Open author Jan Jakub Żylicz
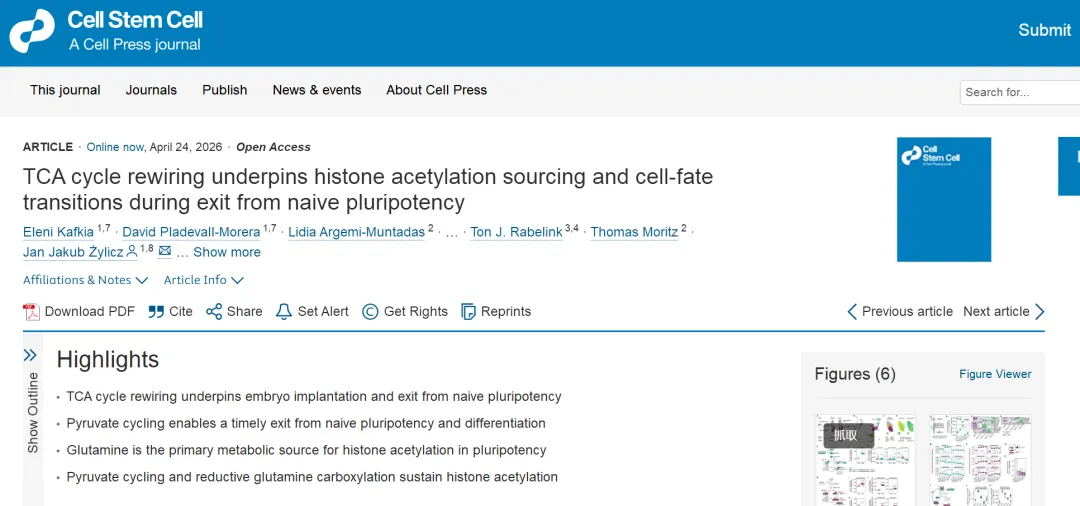The image size is (1080, 506). tap(74, 252)
